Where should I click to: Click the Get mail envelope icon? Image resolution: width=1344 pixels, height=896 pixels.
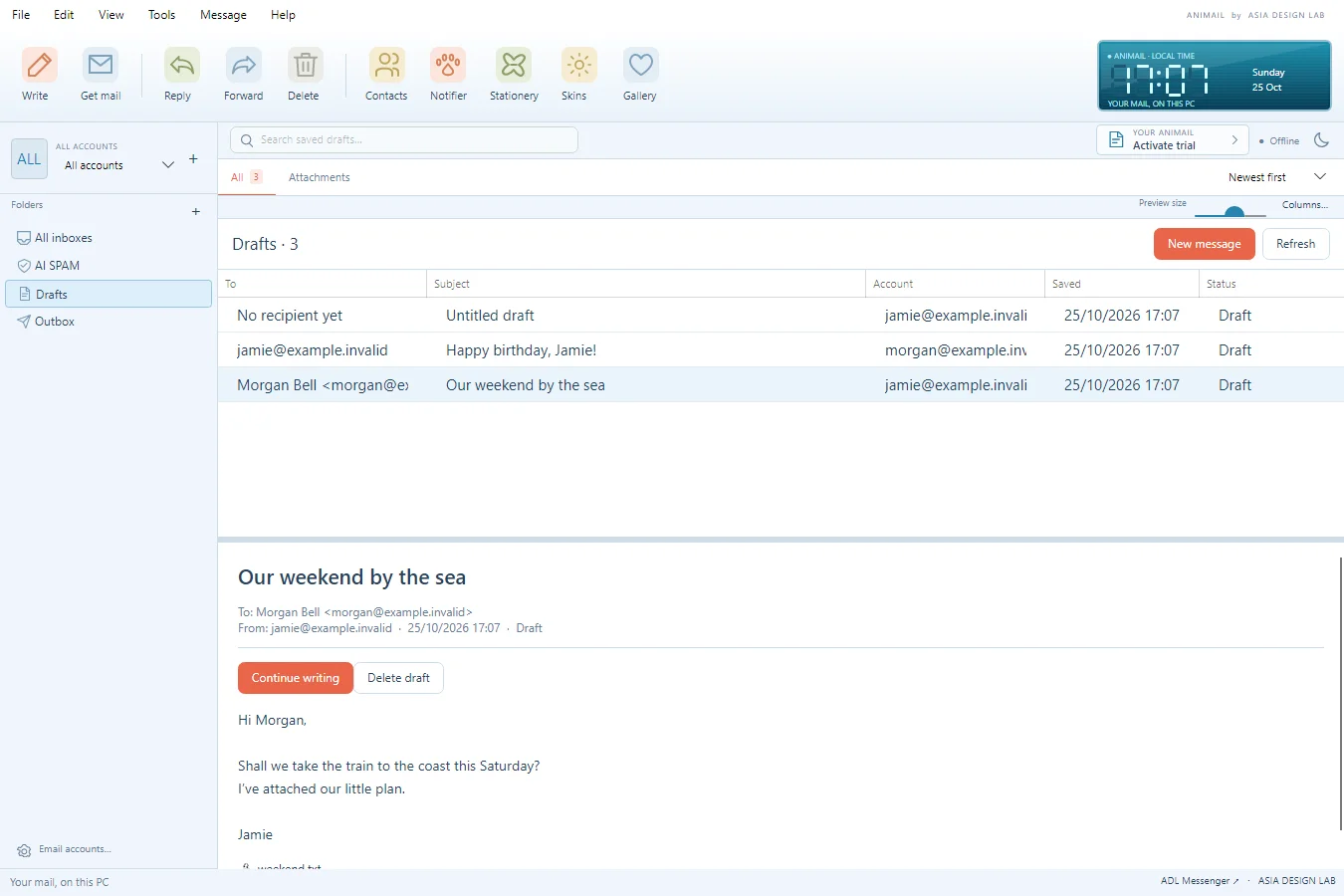[101, 66]
